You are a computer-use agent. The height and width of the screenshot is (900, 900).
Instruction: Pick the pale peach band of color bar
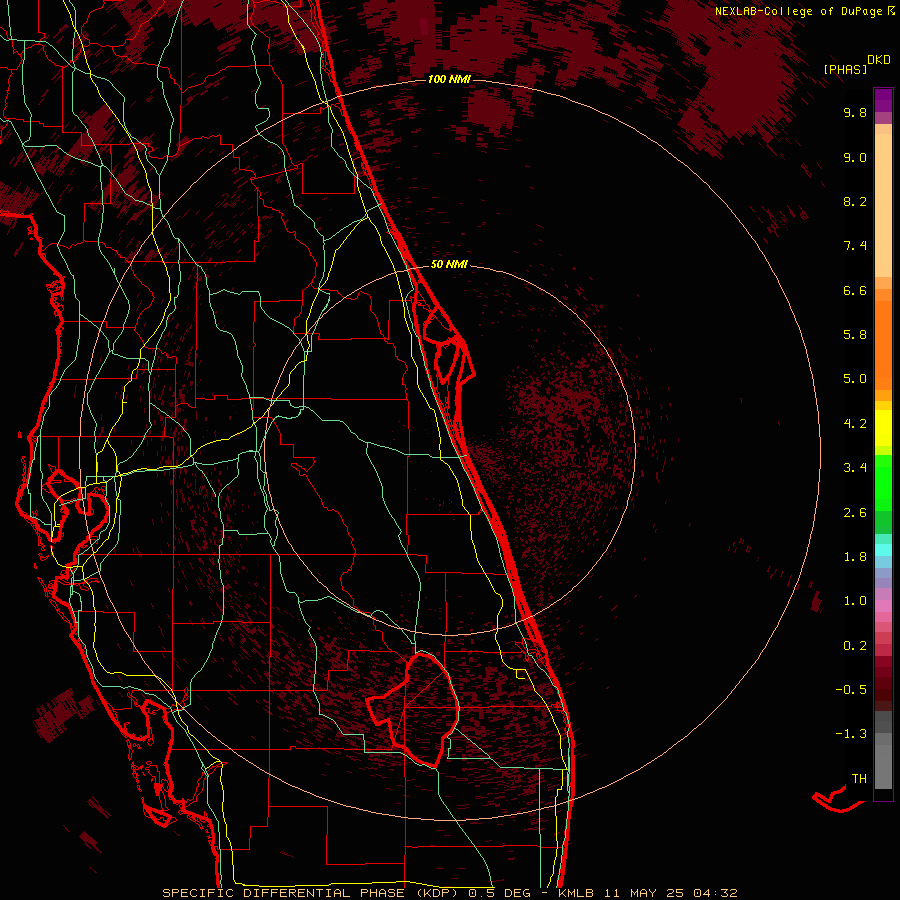tap(883, 205)
